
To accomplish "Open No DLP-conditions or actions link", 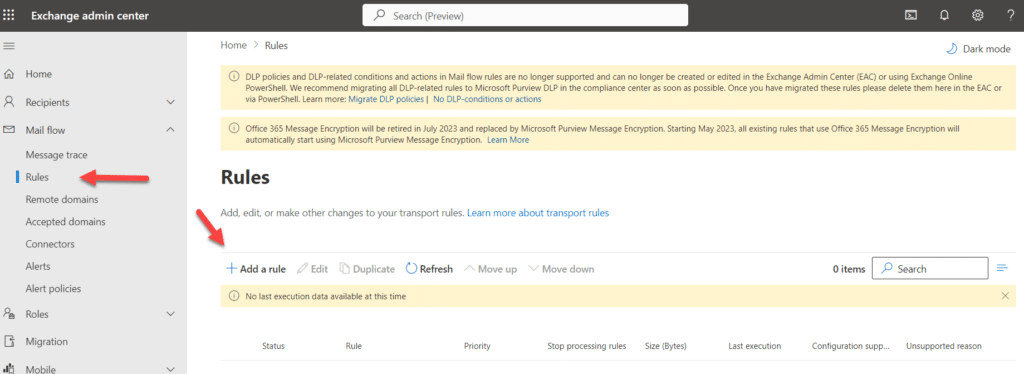I will coord(487,99).
